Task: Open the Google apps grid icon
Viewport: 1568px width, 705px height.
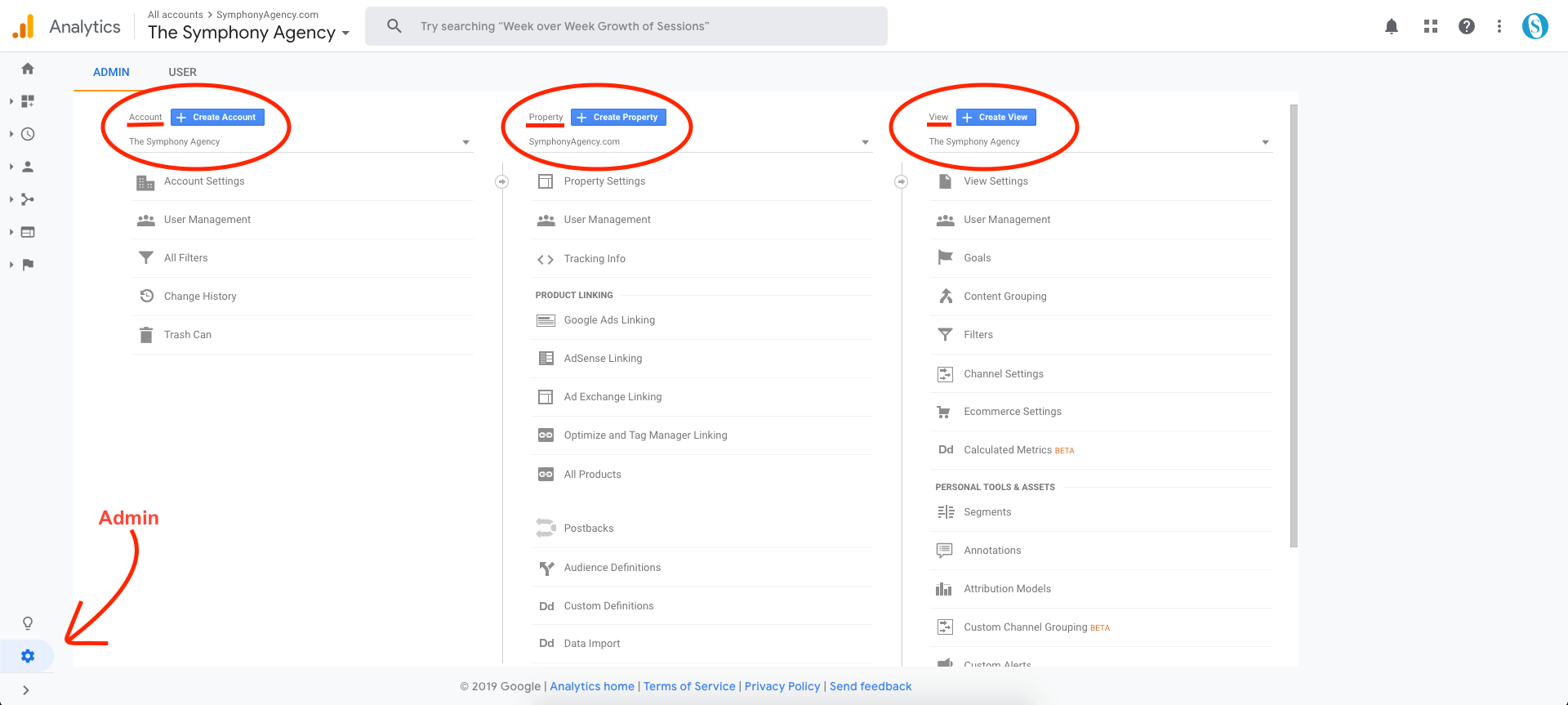Action: pos(1431,26)
